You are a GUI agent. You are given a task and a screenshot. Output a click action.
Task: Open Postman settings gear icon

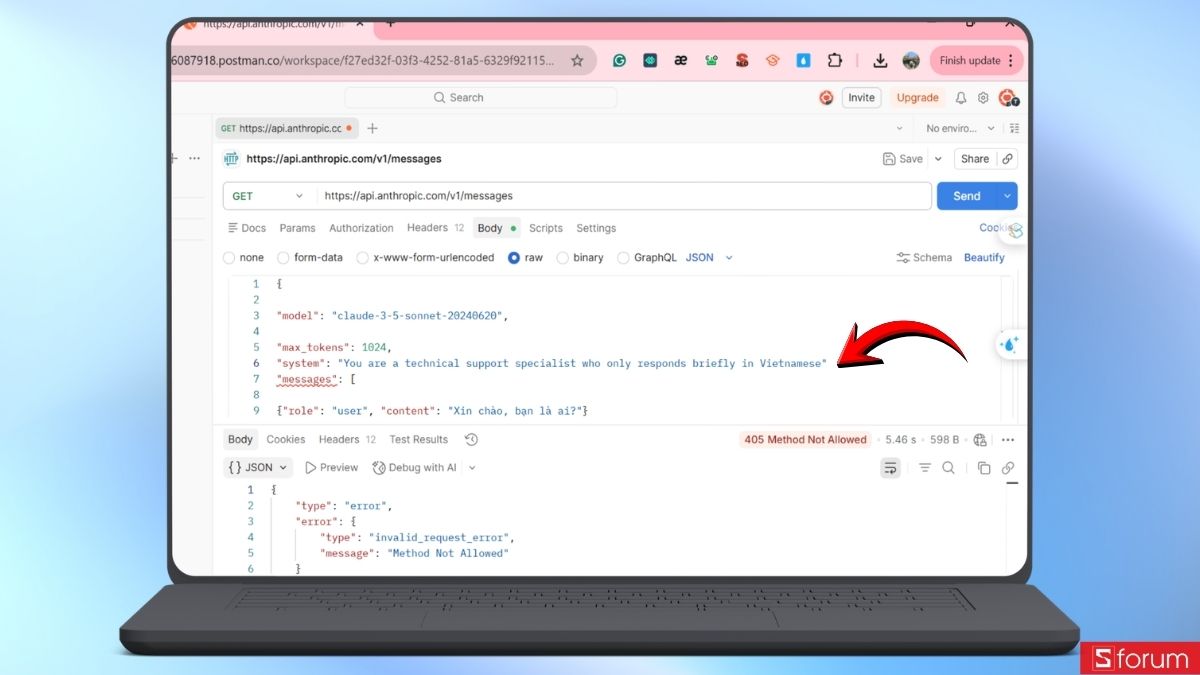(983, 98)
